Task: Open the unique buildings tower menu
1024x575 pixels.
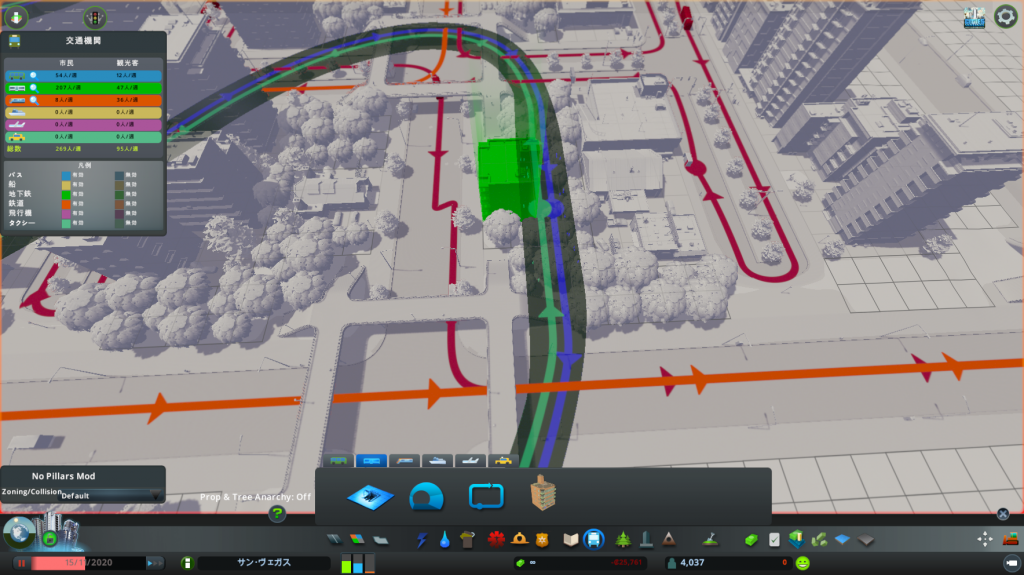Action: pos(646,540)
